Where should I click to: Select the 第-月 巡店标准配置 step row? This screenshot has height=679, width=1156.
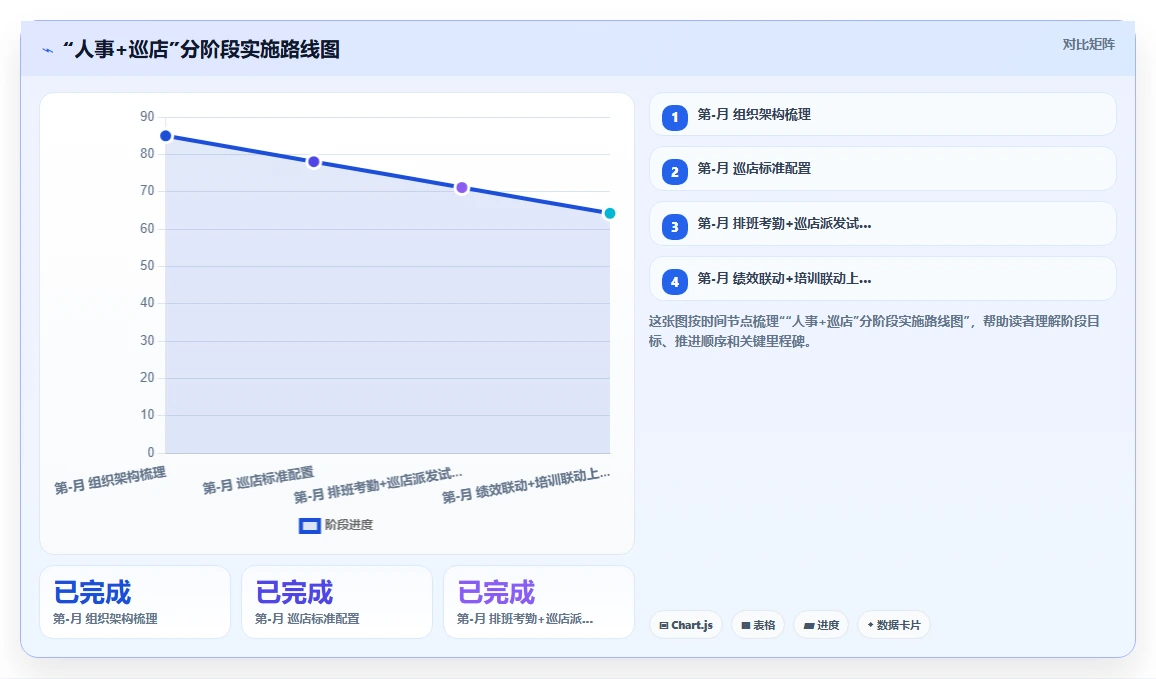[882, 169]
